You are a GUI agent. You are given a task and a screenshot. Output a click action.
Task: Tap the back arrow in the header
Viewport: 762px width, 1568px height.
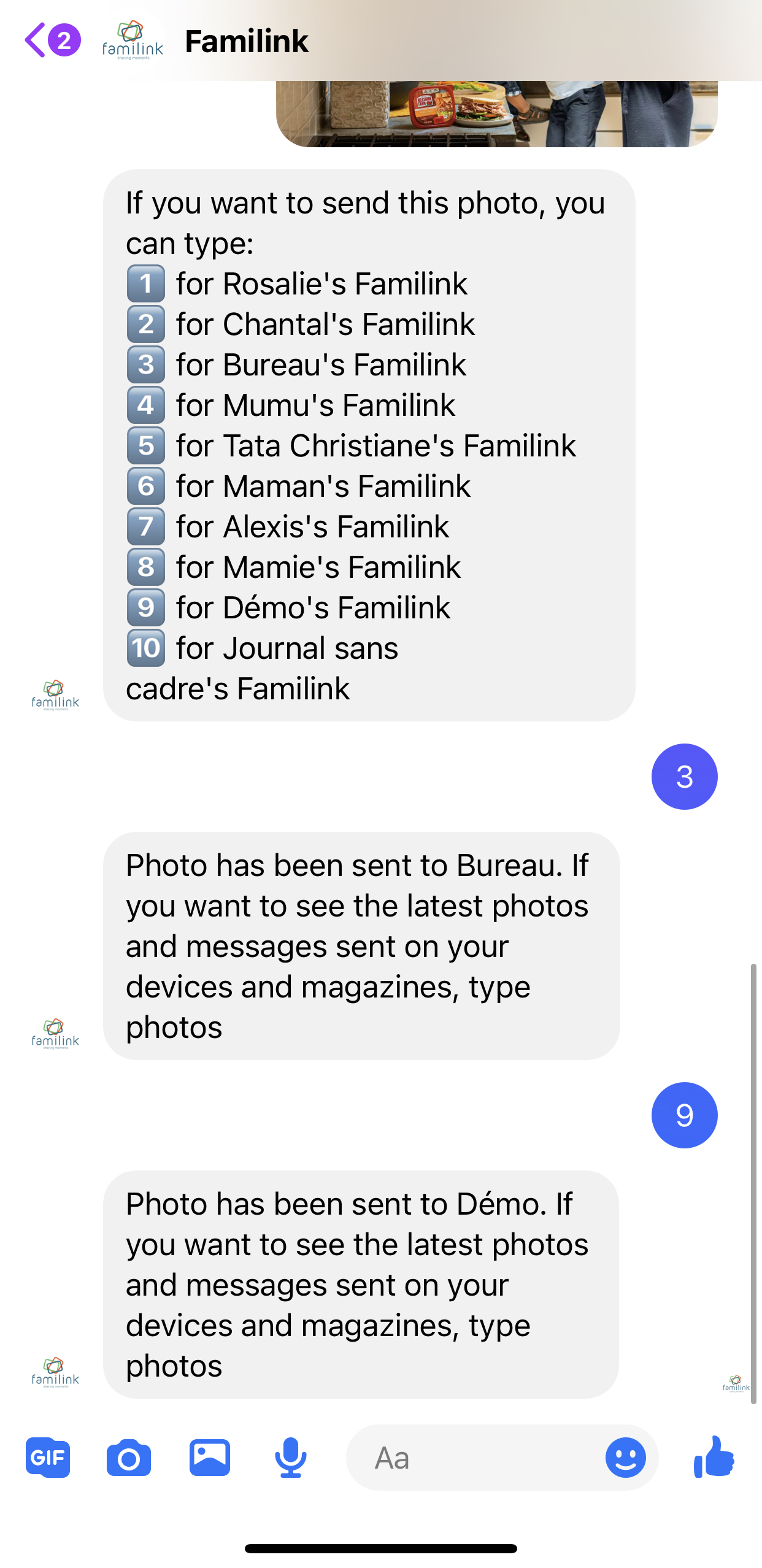click(x=35, y=40)
